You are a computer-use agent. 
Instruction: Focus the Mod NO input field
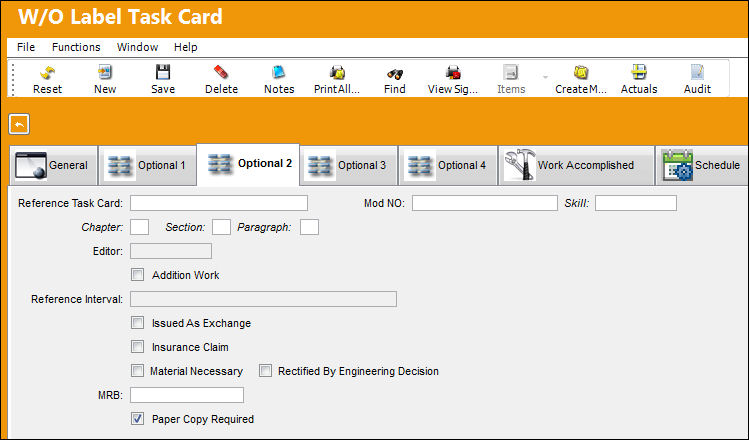click(x=485, y=203)
